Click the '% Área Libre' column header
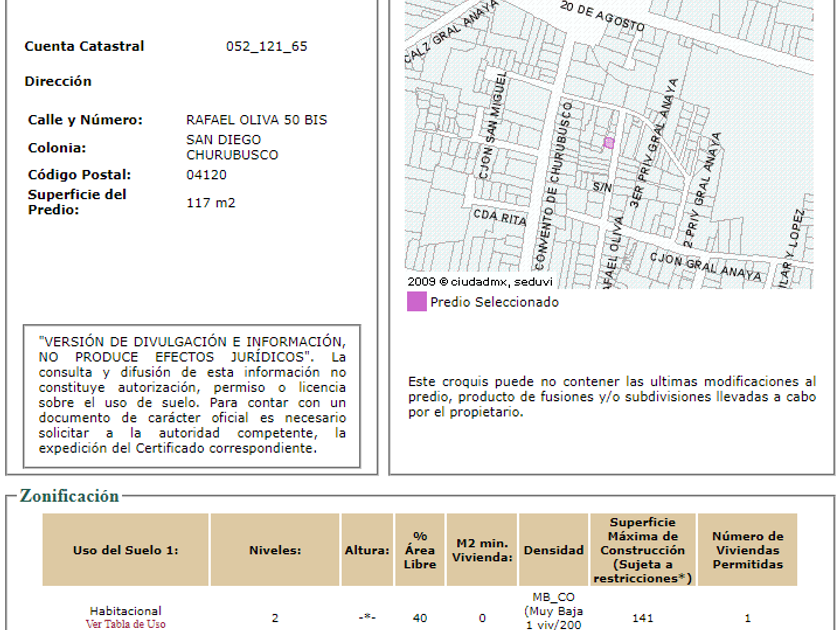The image size is (840, 630). point(420,550)
